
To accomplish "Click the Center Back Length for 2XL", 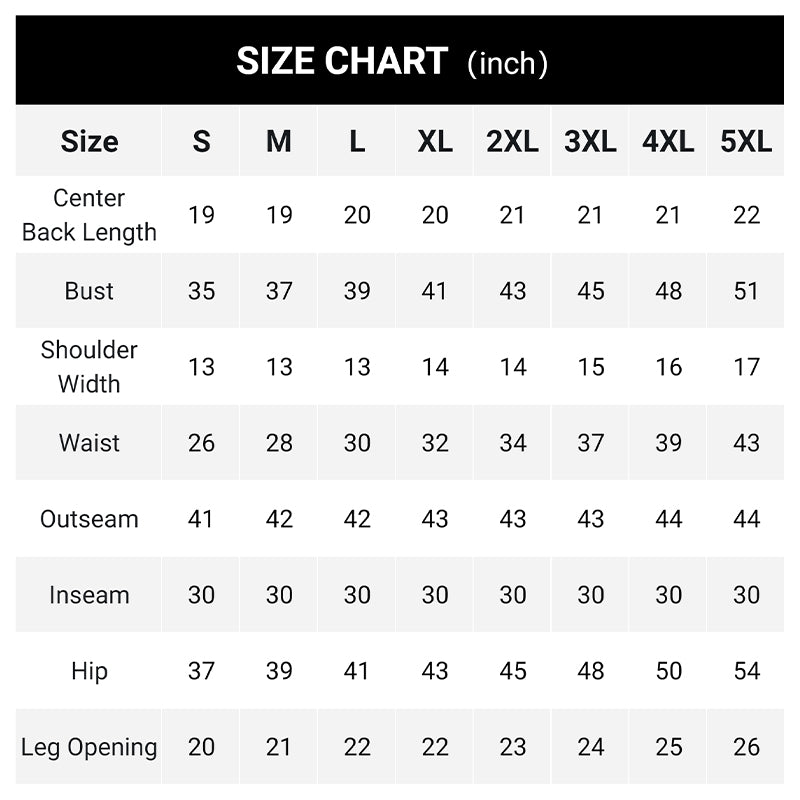I will (x=512, y=215).
